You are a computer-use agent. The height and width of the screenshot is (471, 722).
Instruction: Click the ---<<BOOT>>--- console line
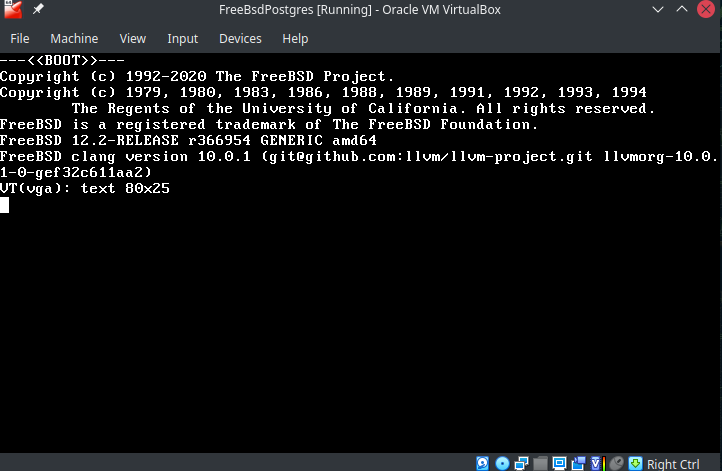[x=62, y=60]
